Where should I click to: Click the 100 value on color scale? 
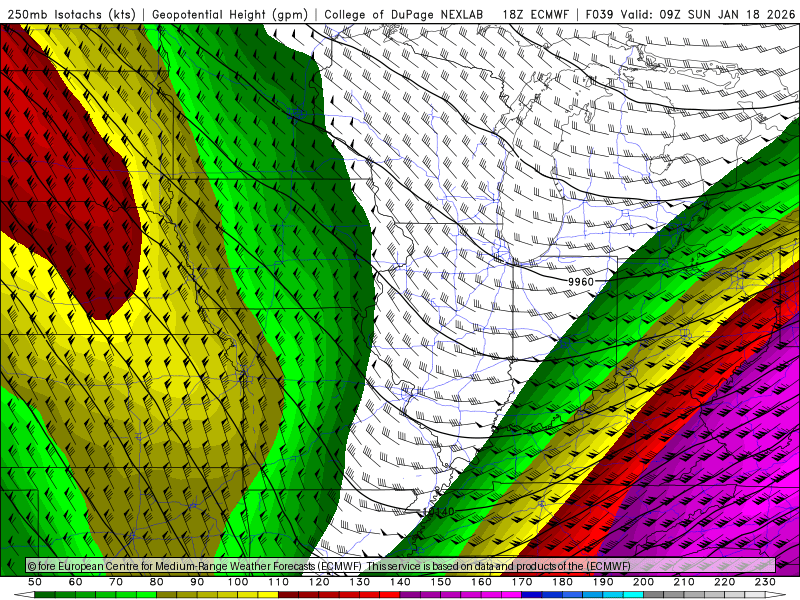[x=238, y=582]
